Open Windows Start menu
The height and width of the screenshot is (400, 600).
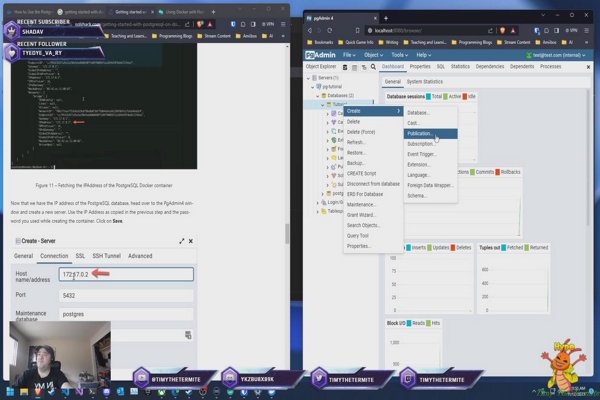click(x=10, y=392)
